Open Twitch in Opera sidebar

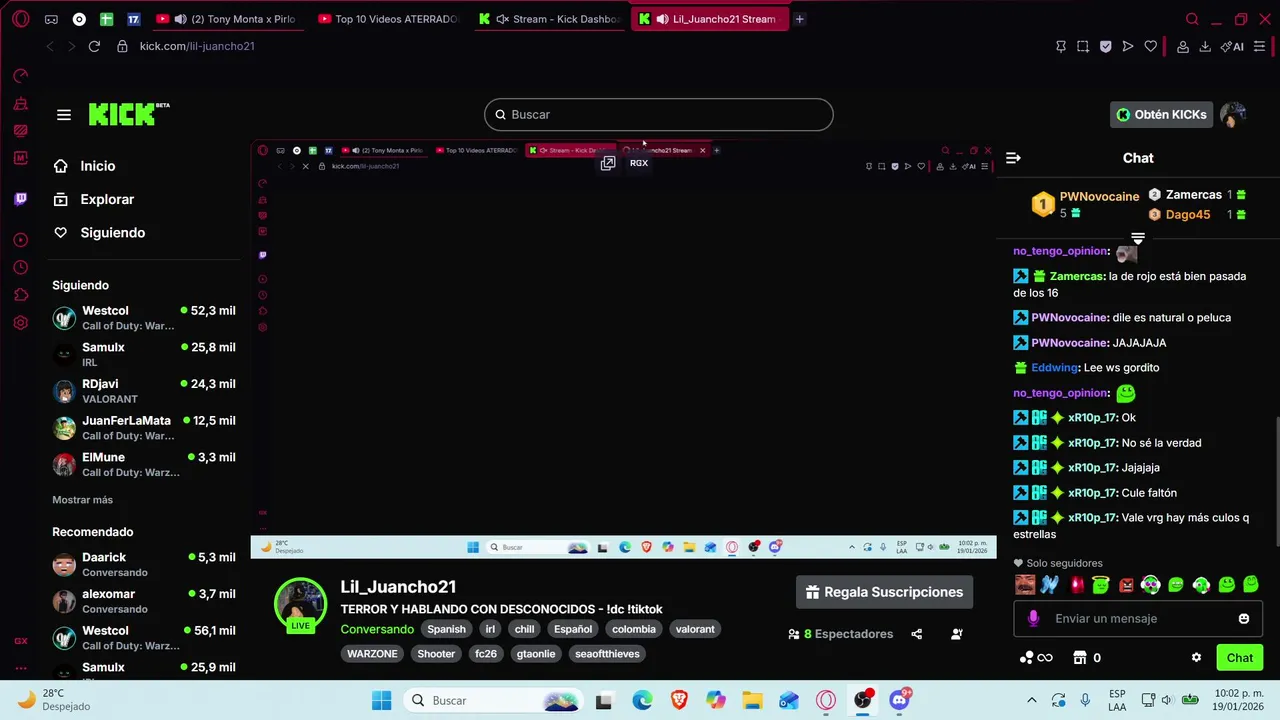21,199
